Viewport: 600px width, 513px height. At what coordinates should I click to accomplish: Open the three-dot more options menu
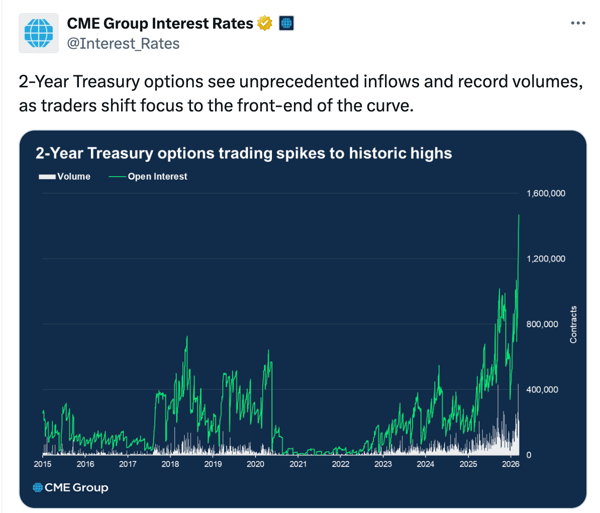pyautogui.click(x=577, y=23)
